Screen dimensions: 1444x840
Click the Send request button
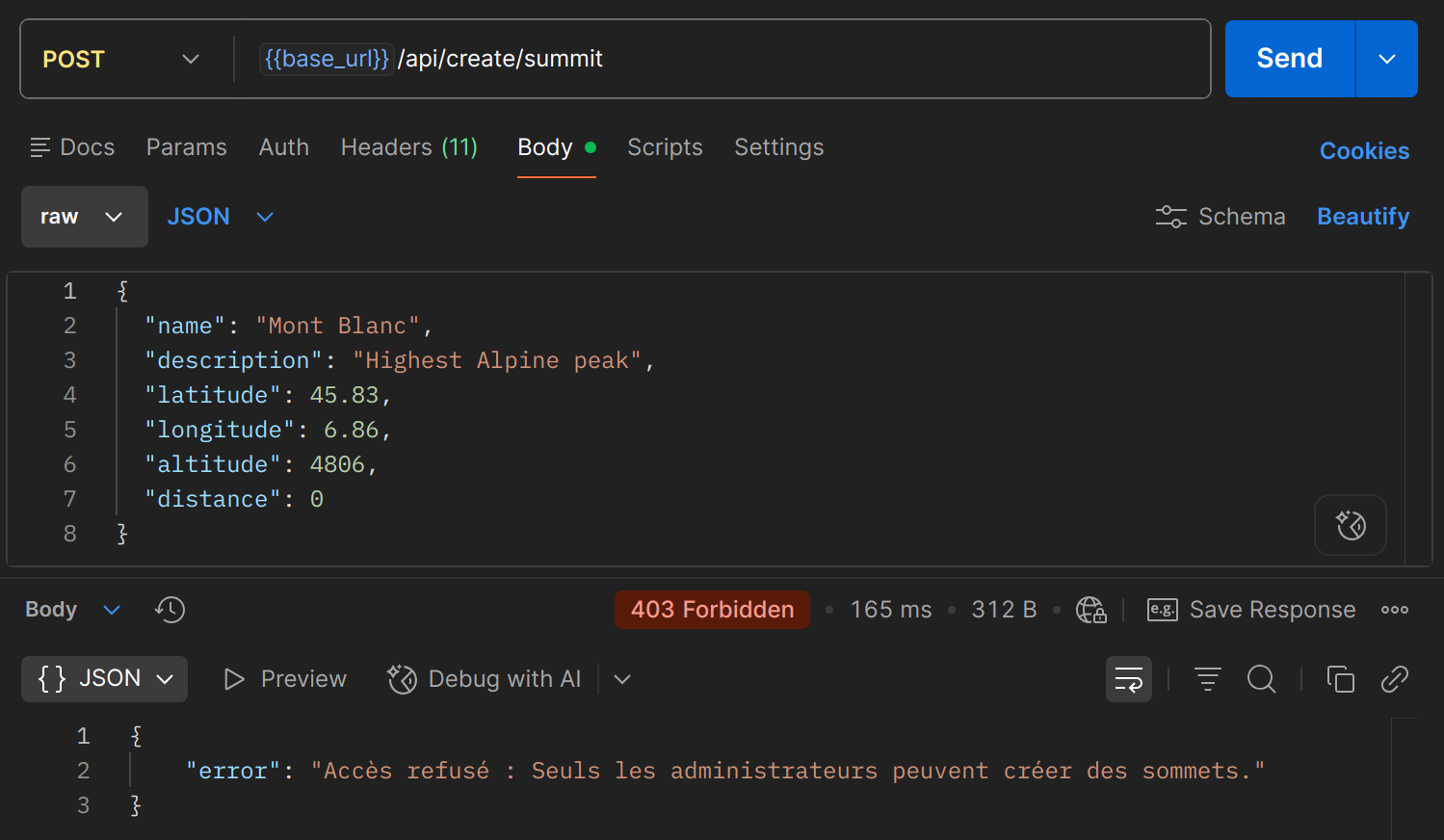click(x=1289, y=59)
